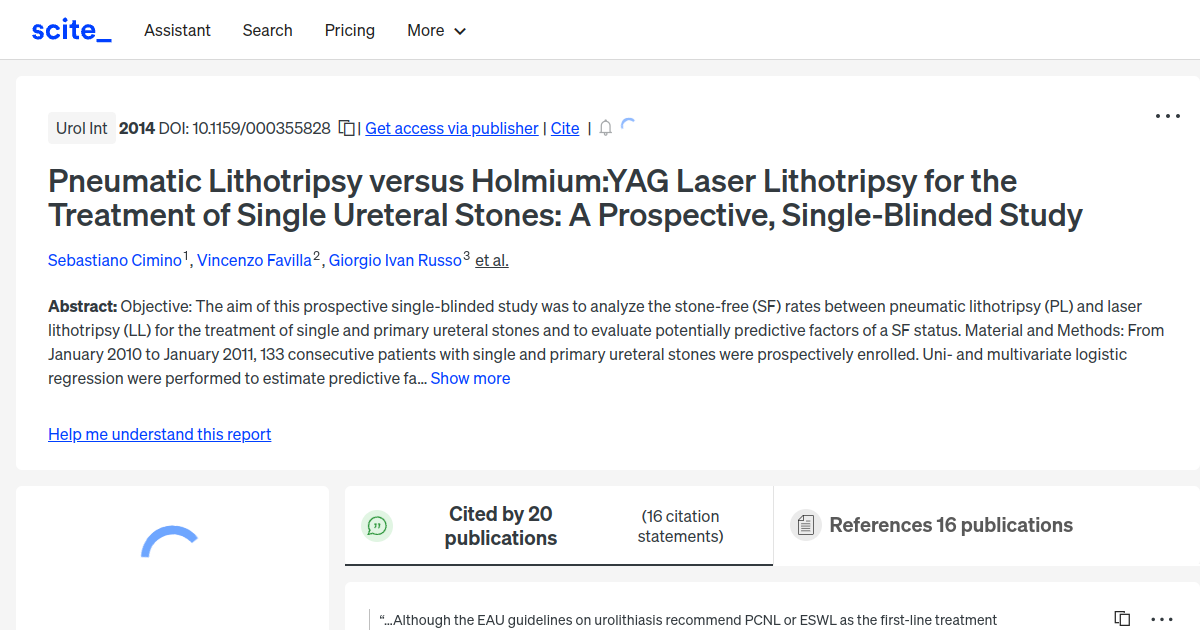Click Help me understand this report
The width and height of the screenshot is (1200, 630).
pos(159,434)
